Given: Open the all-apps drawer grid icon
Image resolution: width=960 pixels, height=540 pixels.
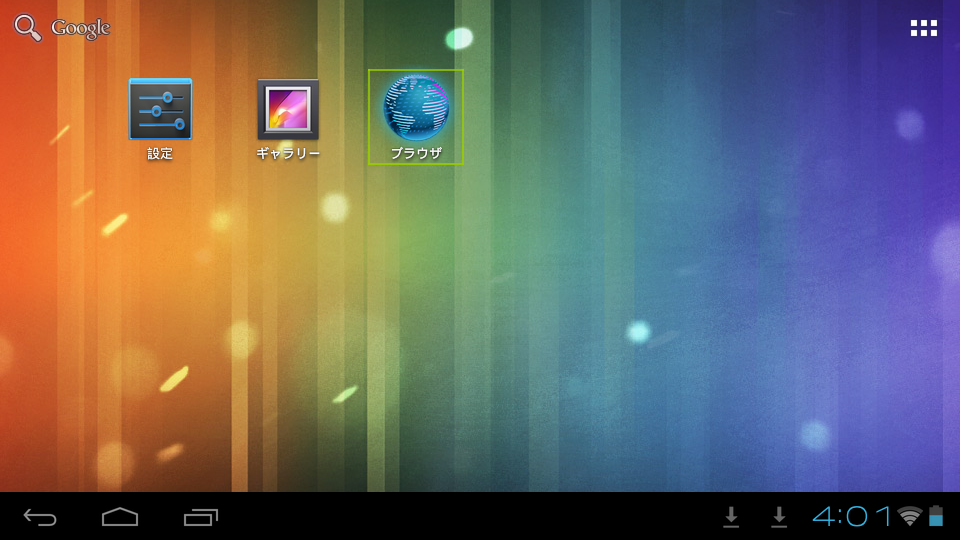Looking at the screenshot, I should [923, 28].
